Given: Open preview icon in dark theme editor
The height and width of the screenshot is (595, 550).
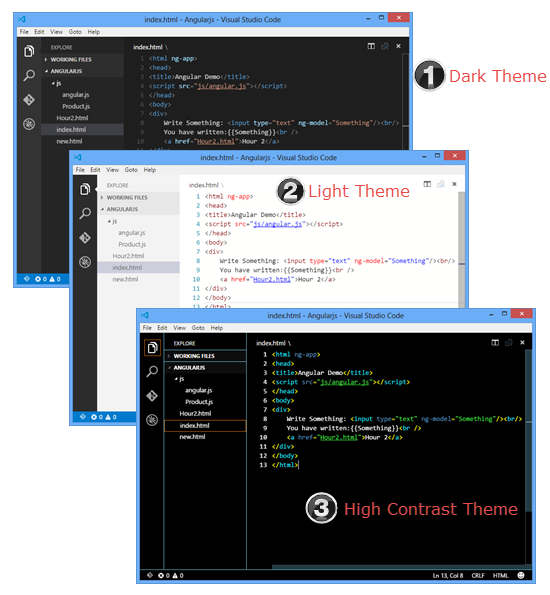Looking at the screenshot, I should (385, 46).
